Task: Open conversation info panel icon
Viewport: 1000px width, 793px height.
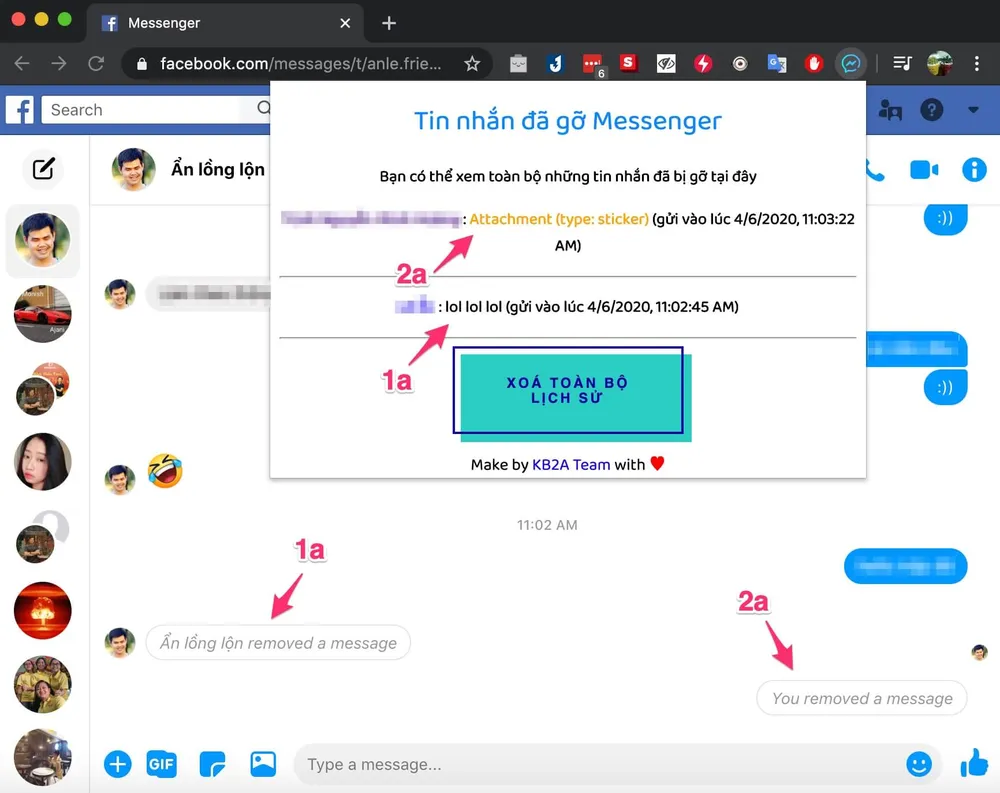Action: pyautogui.click(x=974, y=170)
